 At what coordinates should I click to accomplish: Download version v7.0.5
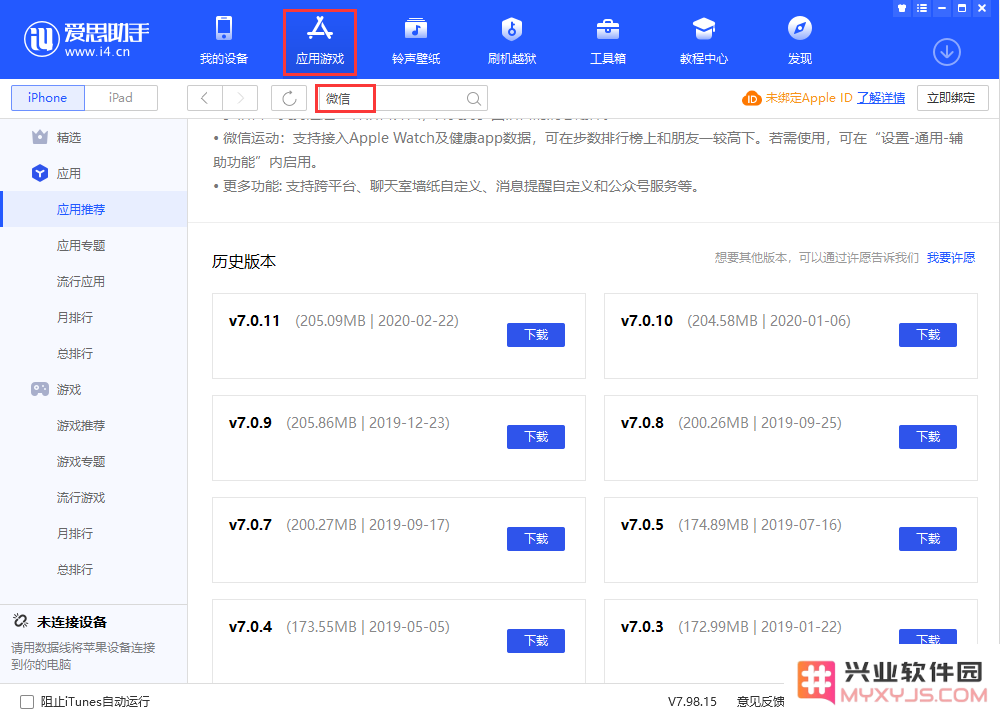click(x=928, y=539)
